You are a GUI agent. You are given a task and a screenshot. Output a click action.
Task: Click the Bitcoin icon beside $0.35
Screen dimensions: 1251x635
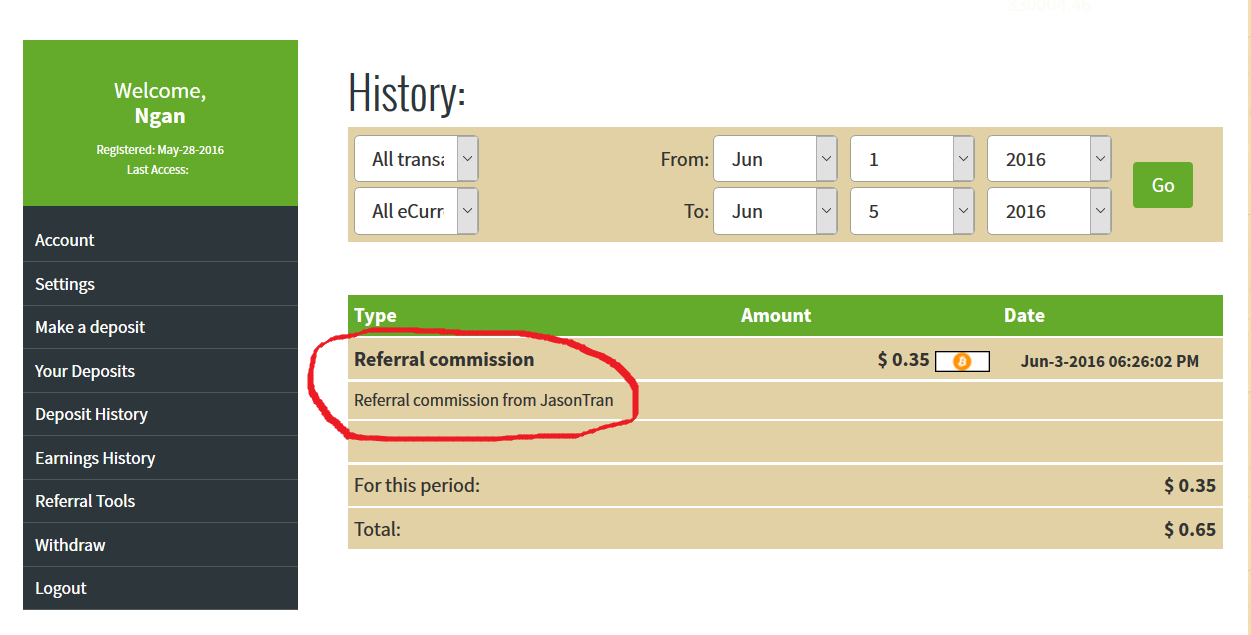point(962,361)
